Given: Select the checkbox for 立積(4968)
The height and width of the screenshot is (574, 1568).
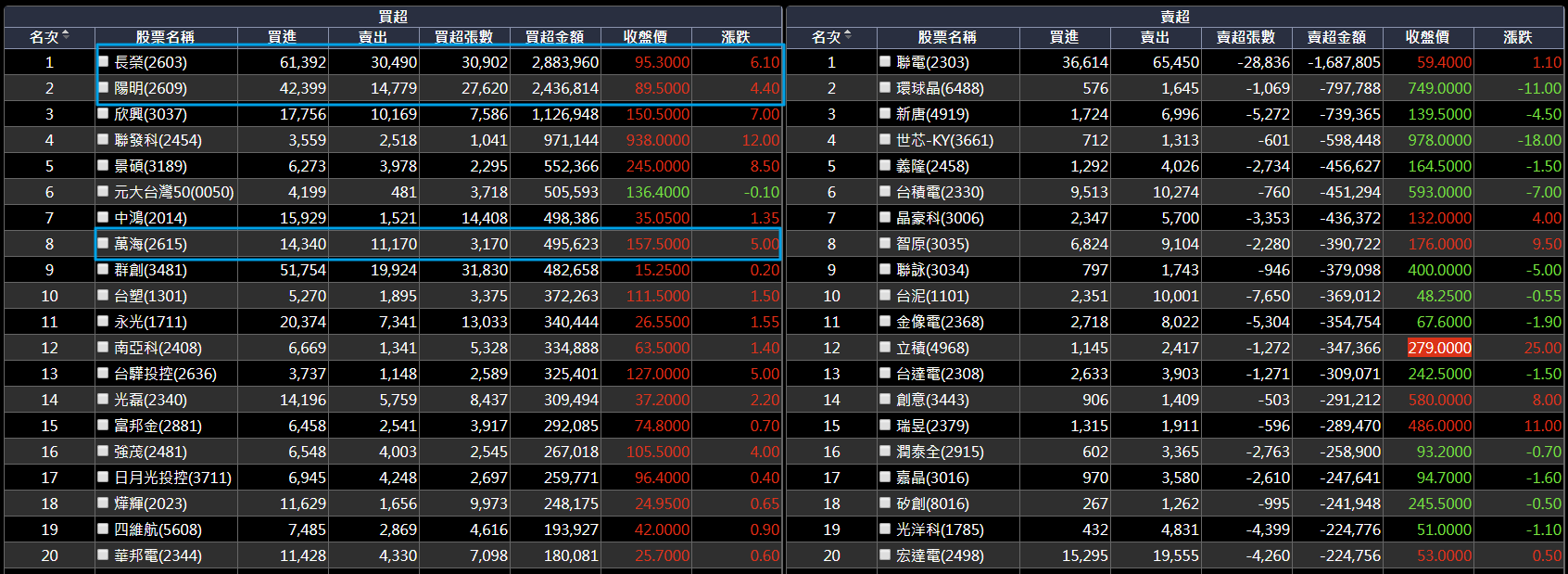Looking at the screenshot, I should [x=885, y=347].
